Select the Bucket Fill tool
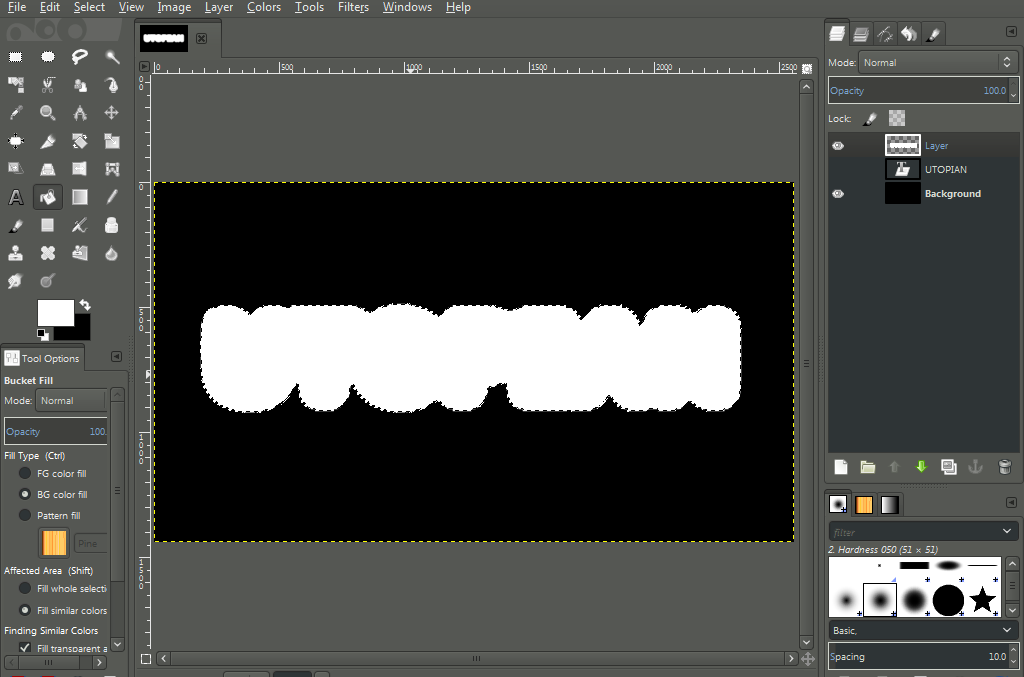This screenshot has height=677, width=1024. (48, 197)
